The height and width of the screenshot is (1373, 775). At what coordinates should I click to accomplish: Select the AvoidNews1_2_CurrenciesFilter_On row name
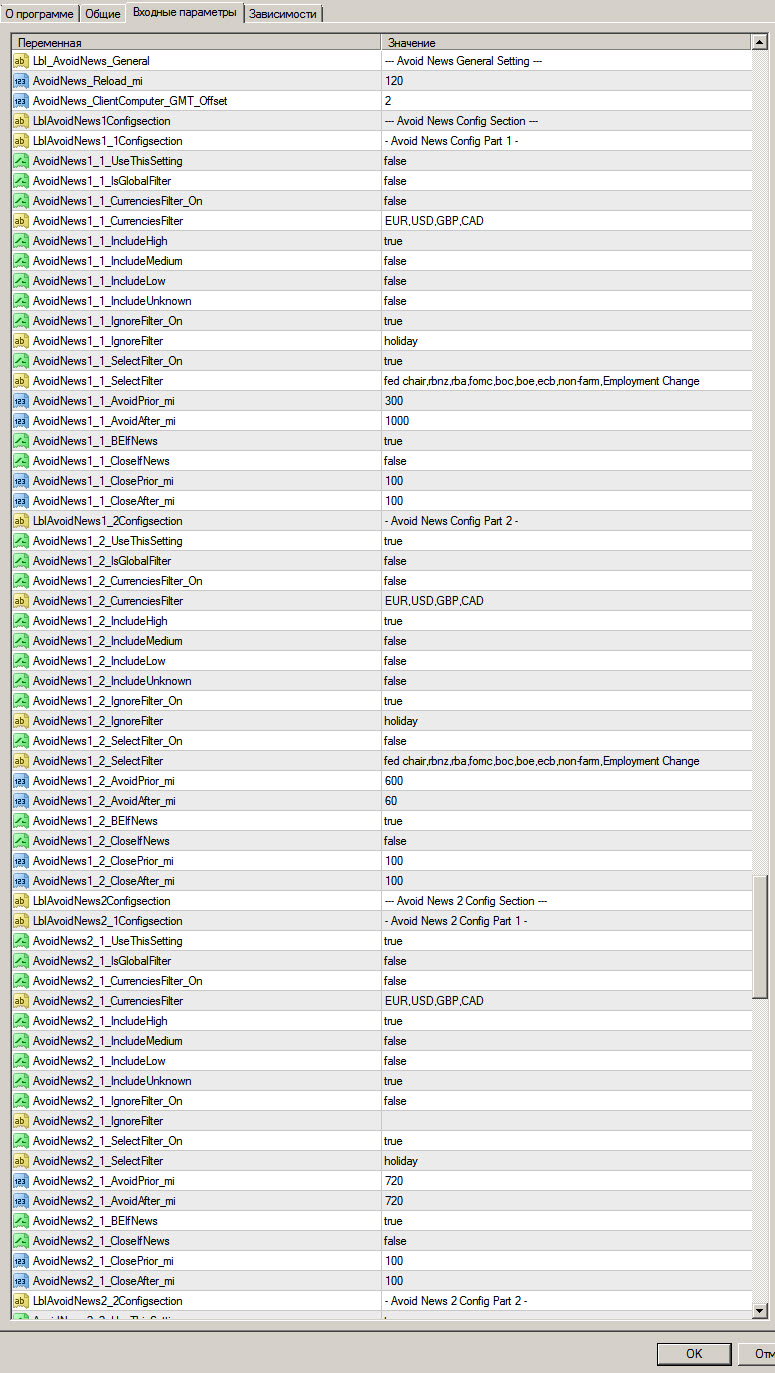click(x=118, y=581)
